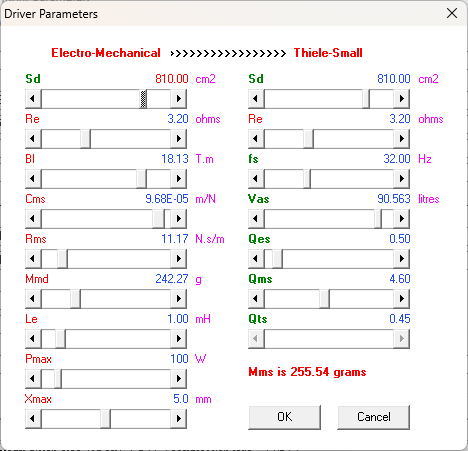Image resolution: width=468 pixels, height=451 pixels.
Task: Click the Mmd slider thumb
Action: click(76, 299)
